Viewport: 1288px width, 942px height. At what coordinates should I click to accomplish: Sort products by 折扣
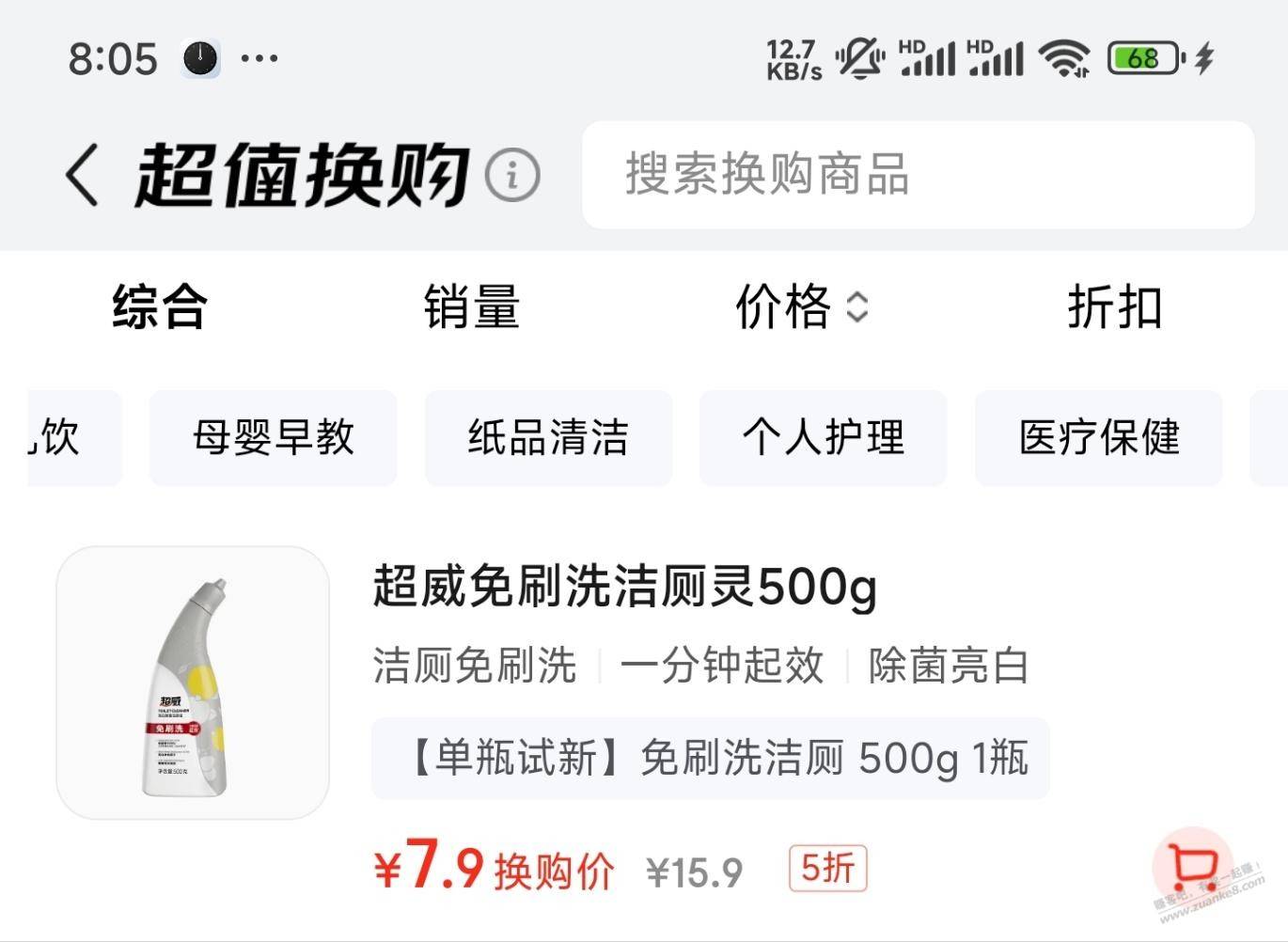pos(1114,307)
